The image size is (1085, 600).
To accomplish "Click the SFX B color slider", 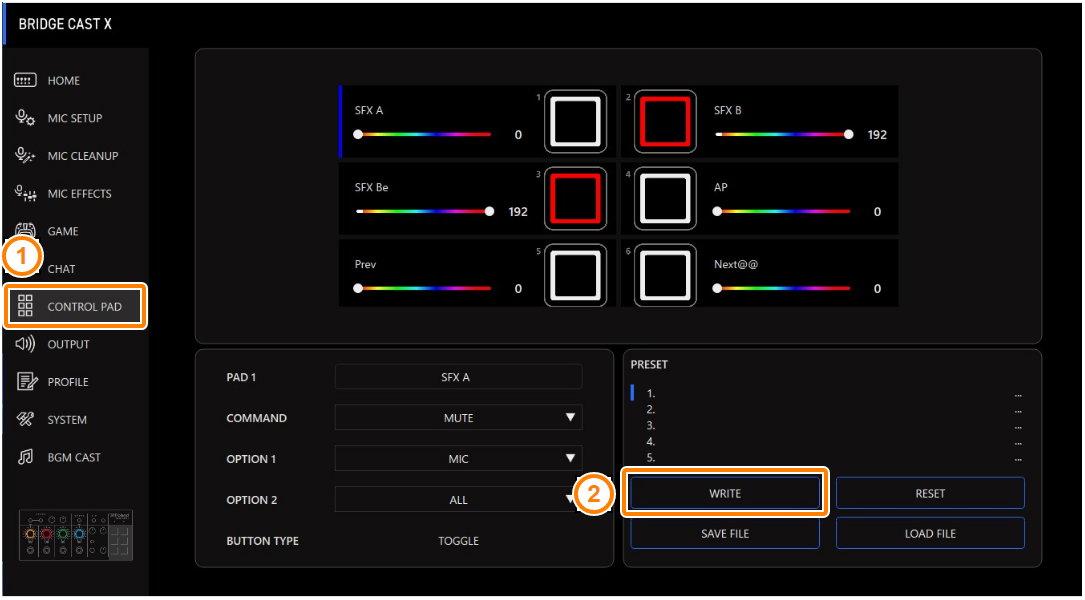I will (783, 134).
